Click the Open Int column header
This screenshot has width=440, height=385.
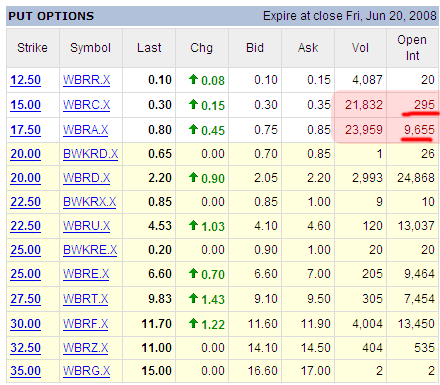point(412,48)
